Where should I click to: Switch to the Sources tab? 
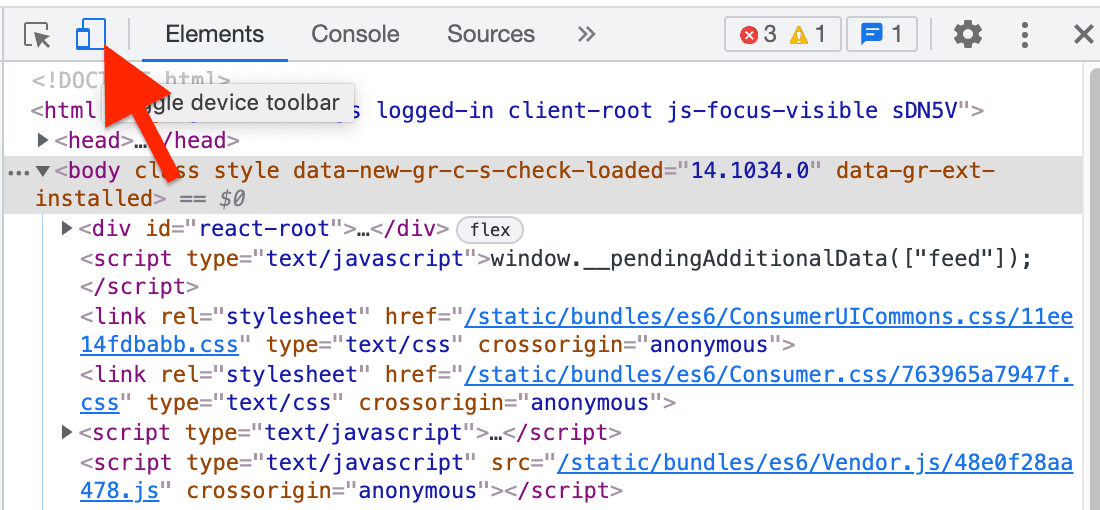pos(491,34)
